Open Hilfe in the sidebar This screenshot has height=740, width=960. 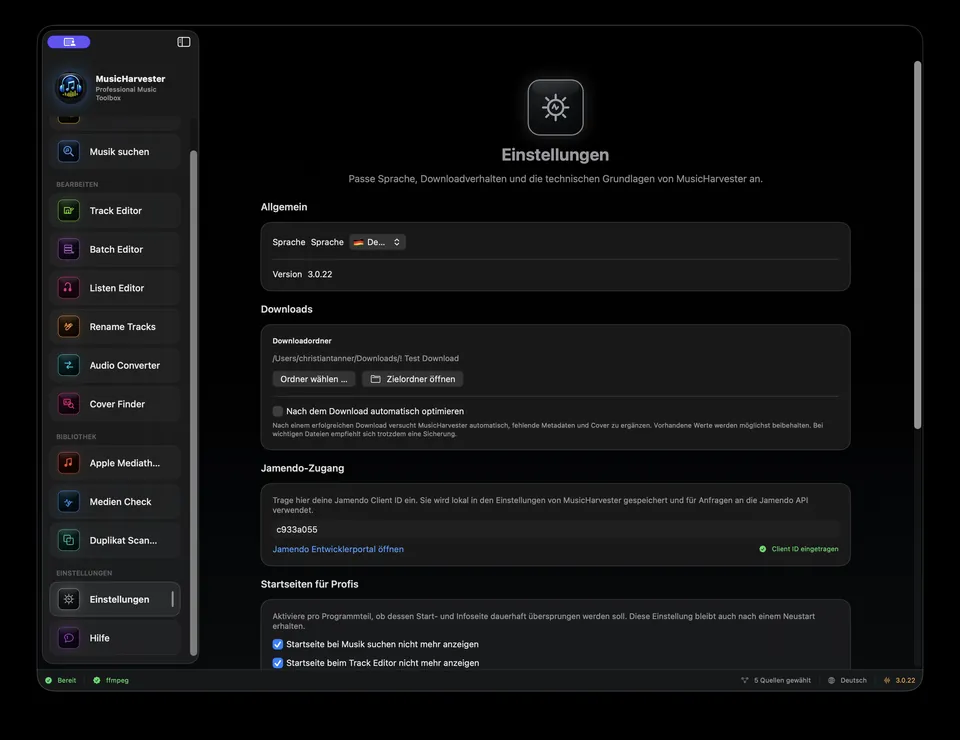click(114, 638)
